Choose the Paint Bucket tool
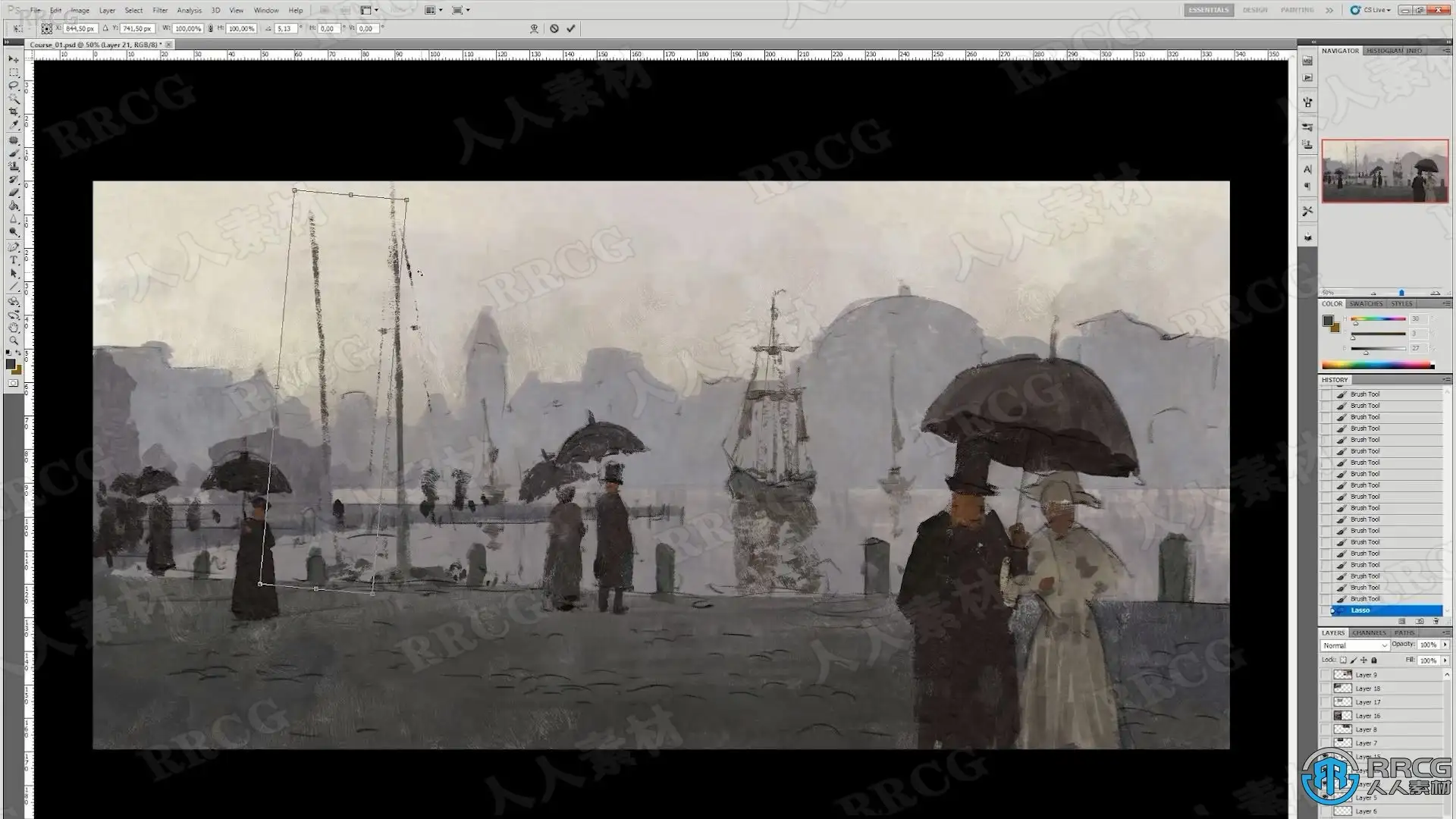This screenshot has width=1456, height=819. pos(13,206)
